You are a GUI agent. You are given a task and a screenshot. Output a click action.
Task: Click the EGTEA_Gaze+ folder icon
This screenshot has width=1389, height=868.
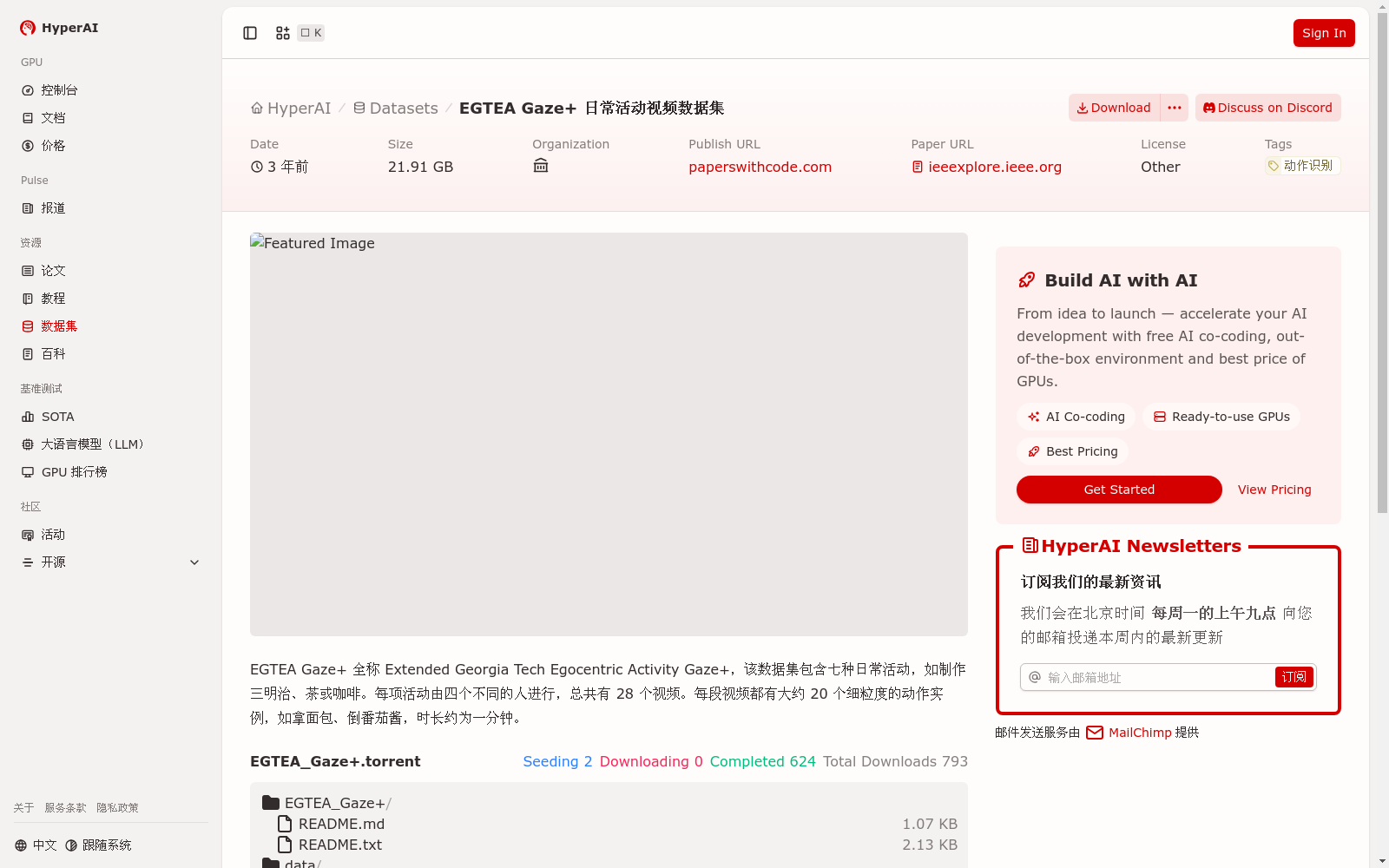pyautogui.click(x=271, y=803)
